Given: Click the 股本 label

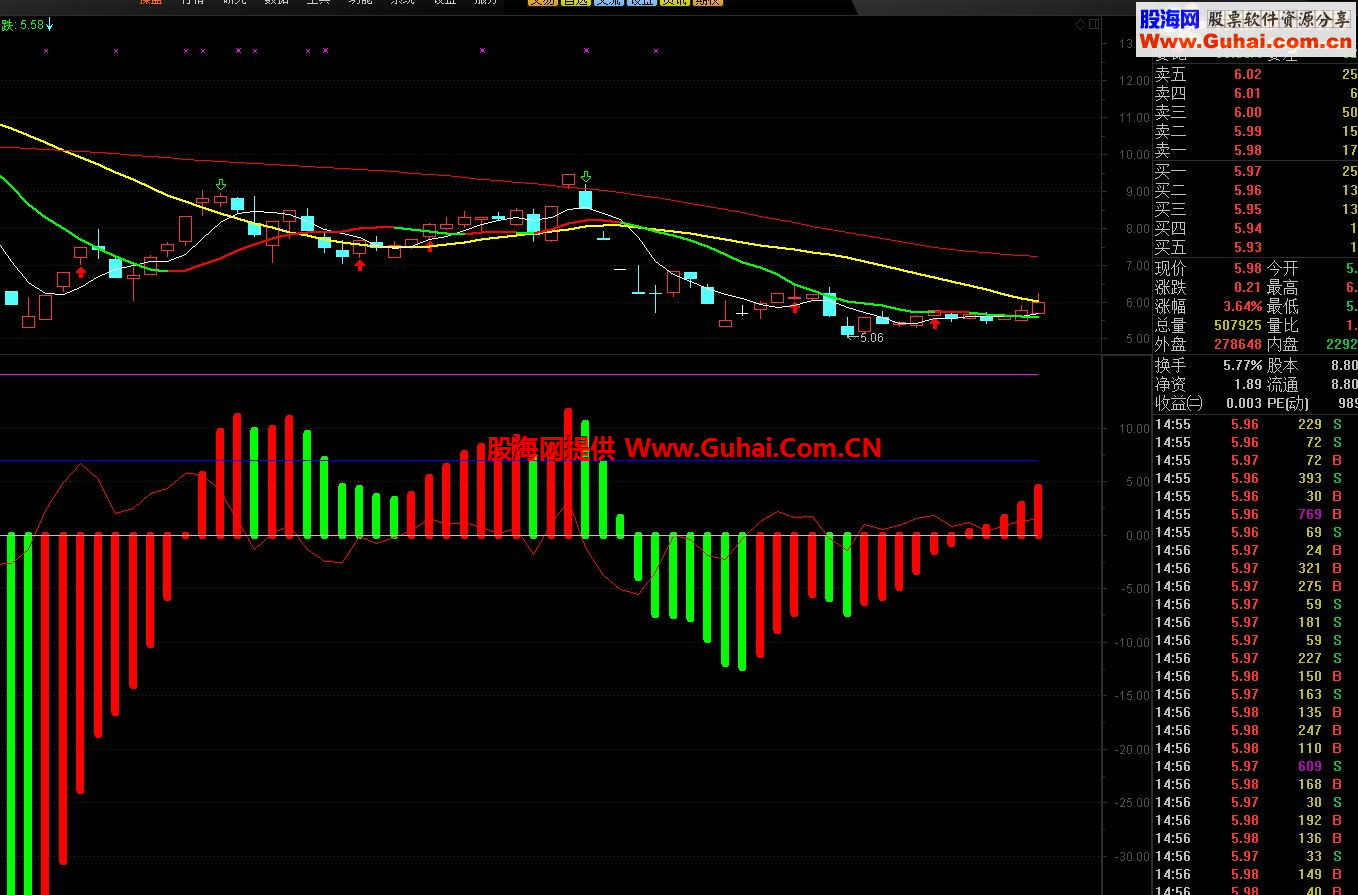Looking at the screenshot, I should coord(1283,366).
